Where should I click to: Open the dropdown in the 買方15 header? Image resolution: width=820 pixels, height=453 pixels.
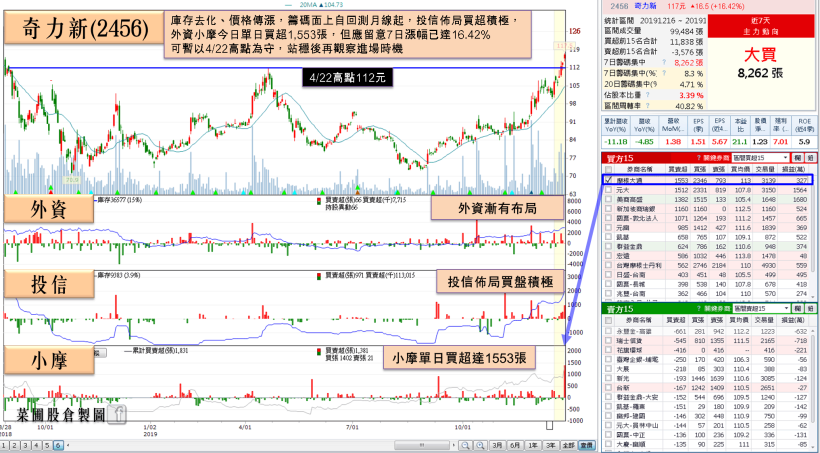760,158
